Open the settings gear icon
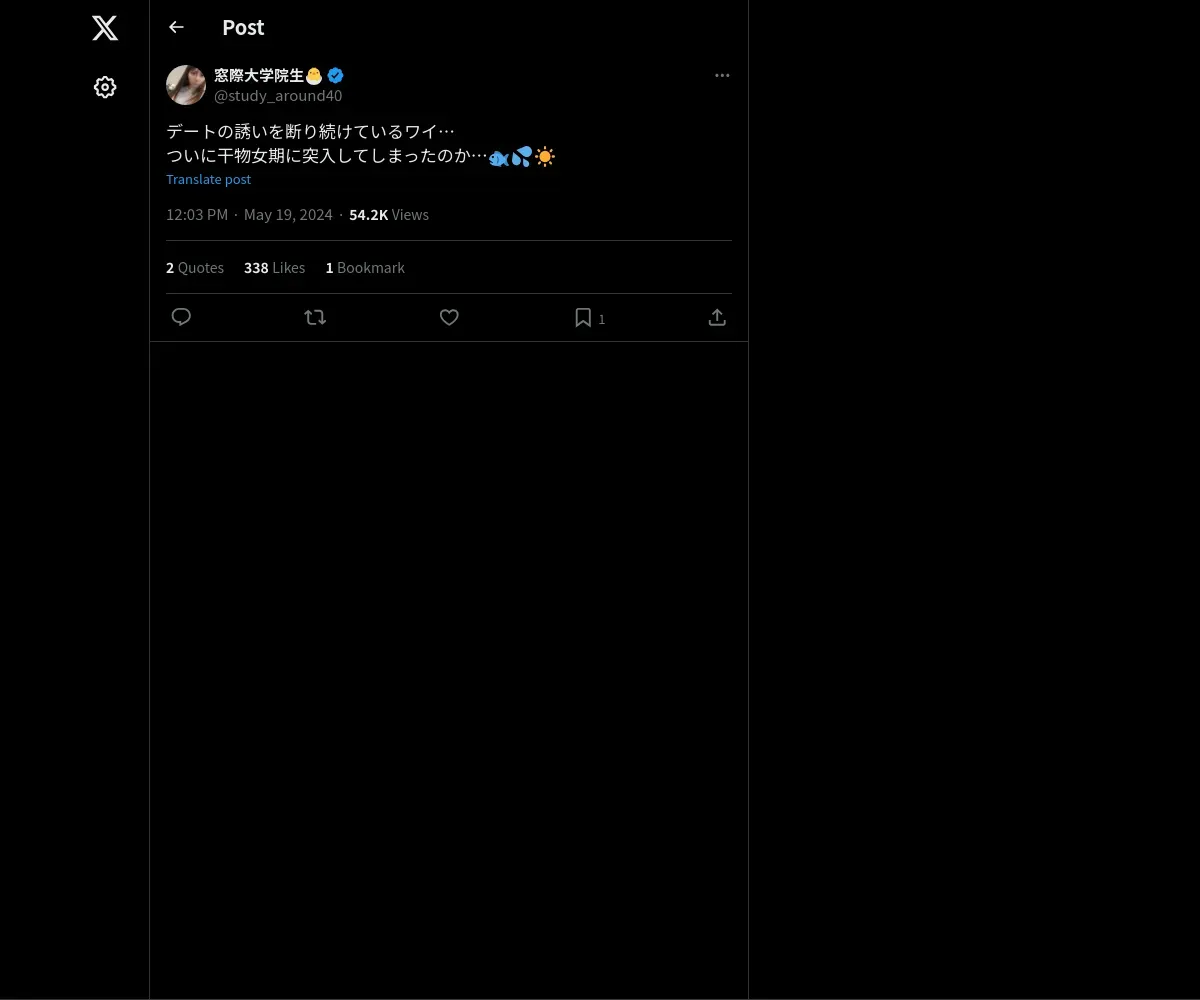Viewport: 1200px width, 1000px height. pos(105,87)
